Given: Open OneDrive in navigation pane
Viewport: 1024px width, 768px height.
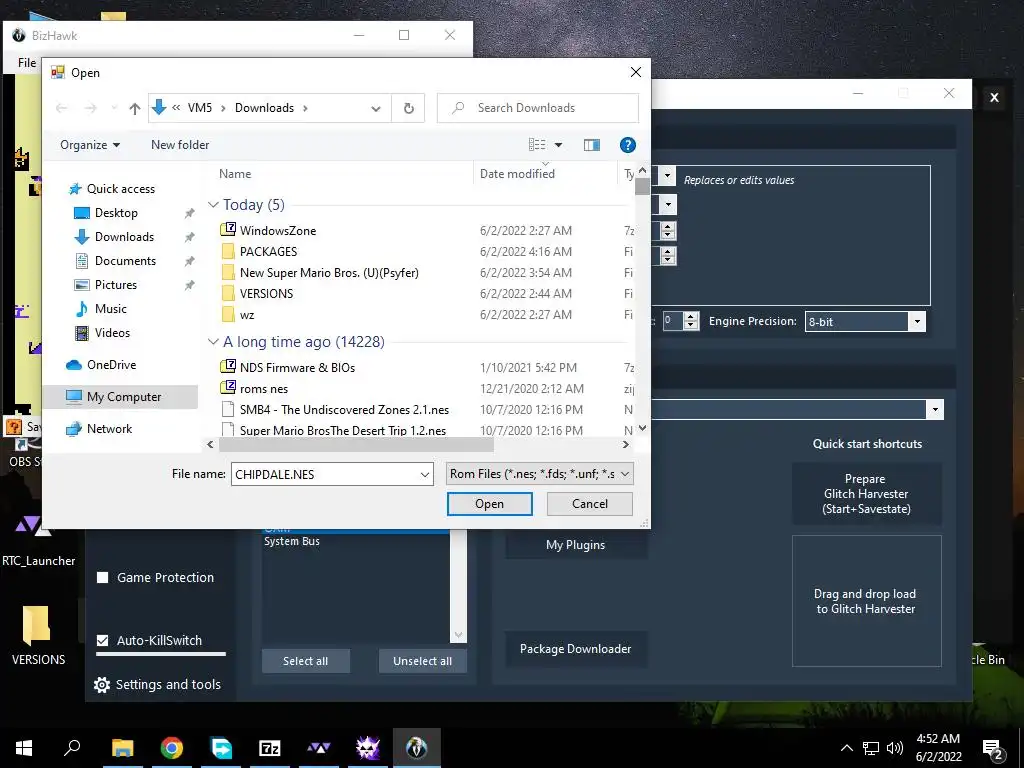Looking at the screenshot, I should (111, 364).
